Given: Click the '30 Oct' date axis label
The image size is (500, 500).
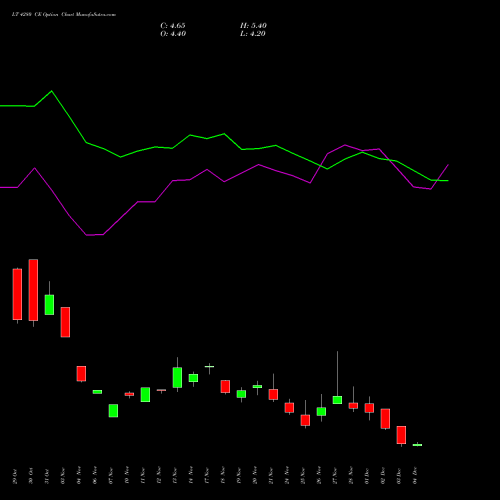Looking at the screenshot, I should tap(31, 476).
